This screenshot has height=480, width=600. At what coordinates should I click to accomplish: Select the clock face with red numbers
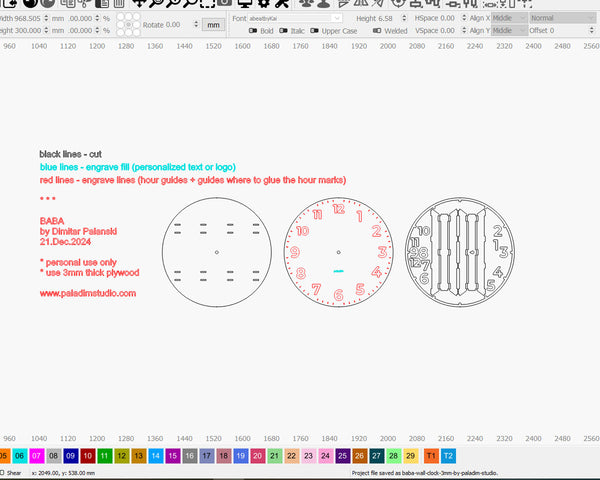pyautogui.click(x=339, y=252)
